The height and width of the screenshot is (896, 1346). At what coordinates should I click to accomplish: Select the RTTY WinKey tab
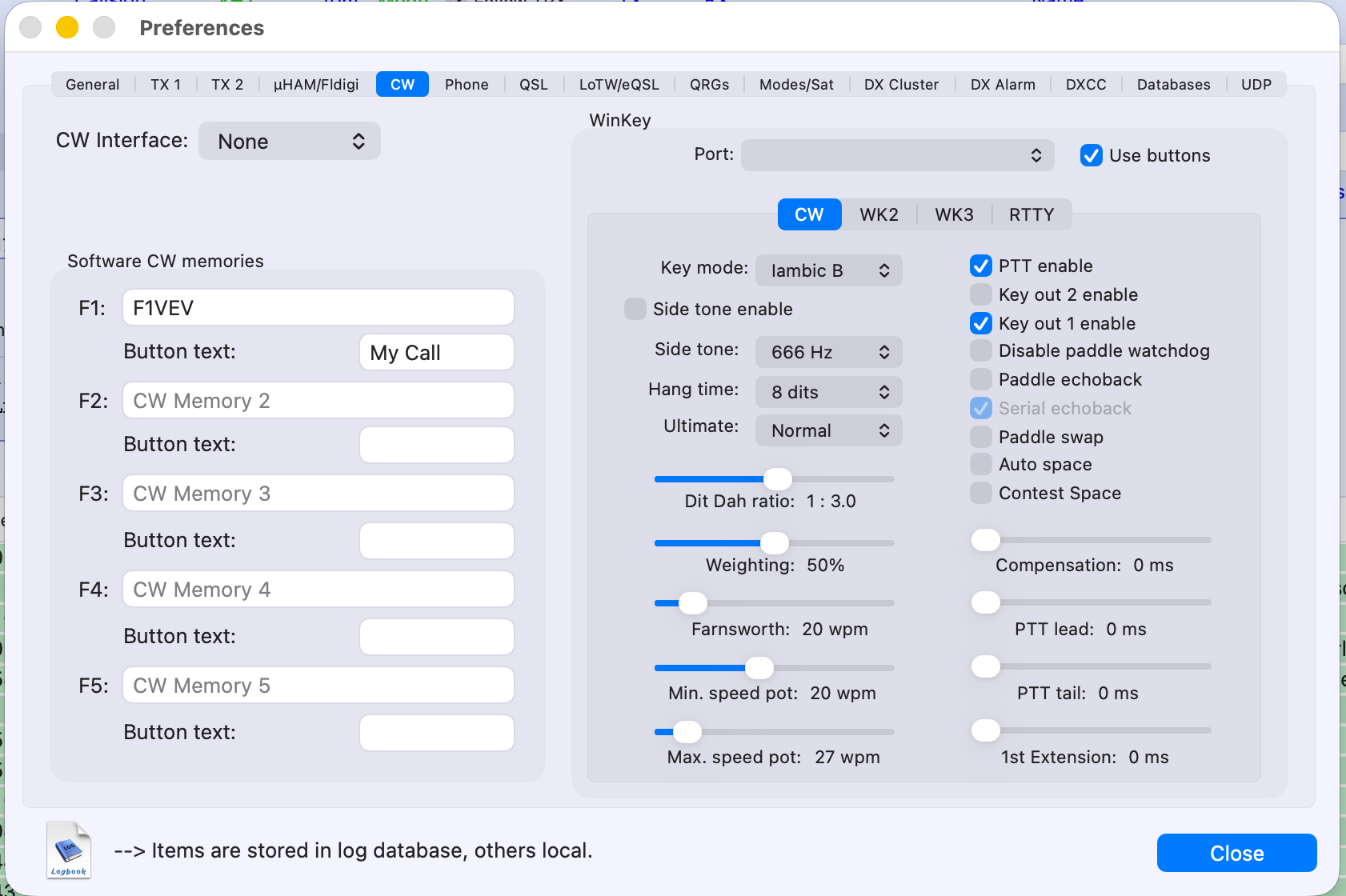point(1032,214)
